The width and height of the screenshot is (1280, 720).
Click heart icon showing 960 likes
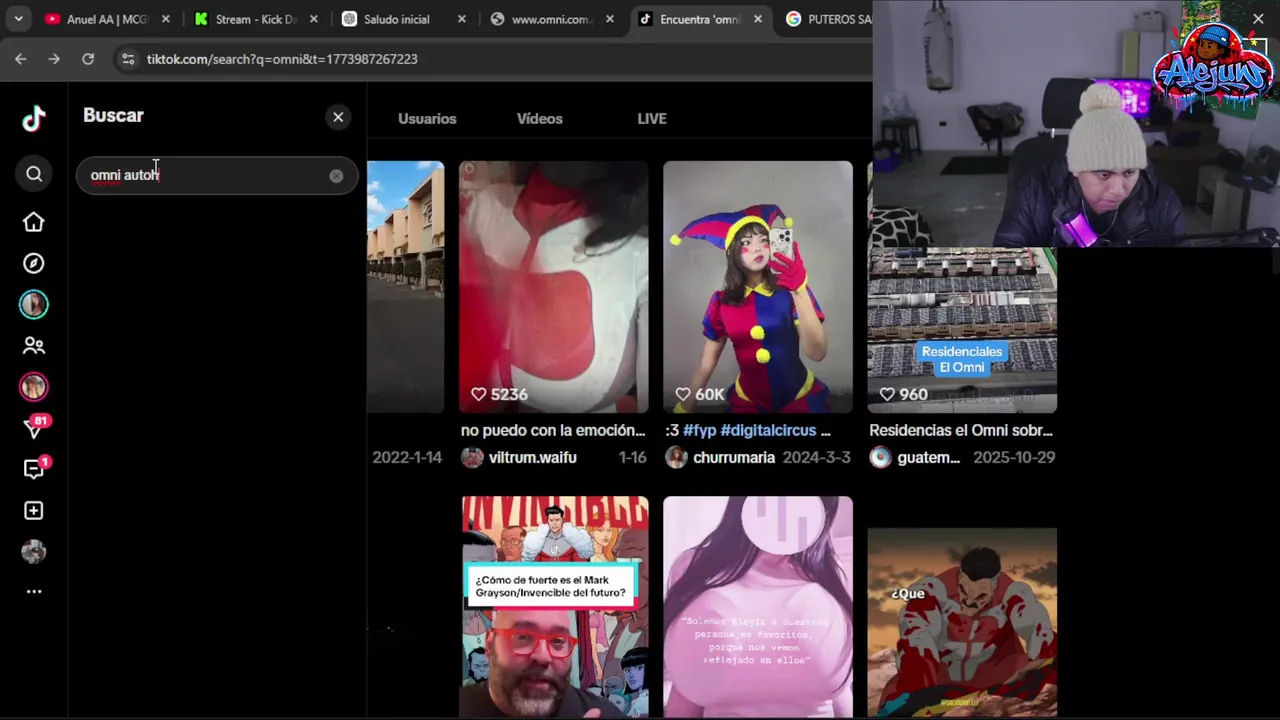click(887, 394)
